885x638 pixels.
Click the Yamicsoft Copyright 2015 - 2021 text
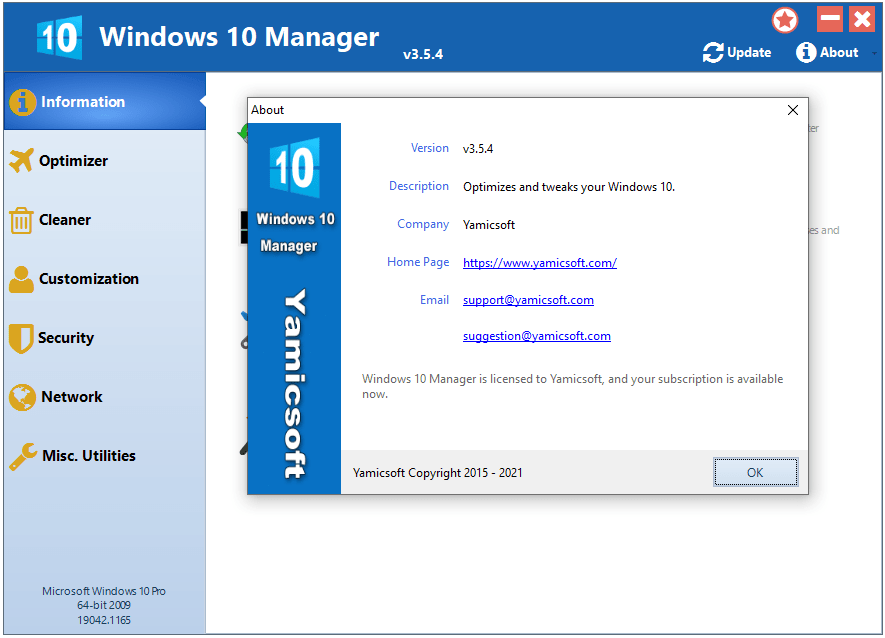point(437,473)
